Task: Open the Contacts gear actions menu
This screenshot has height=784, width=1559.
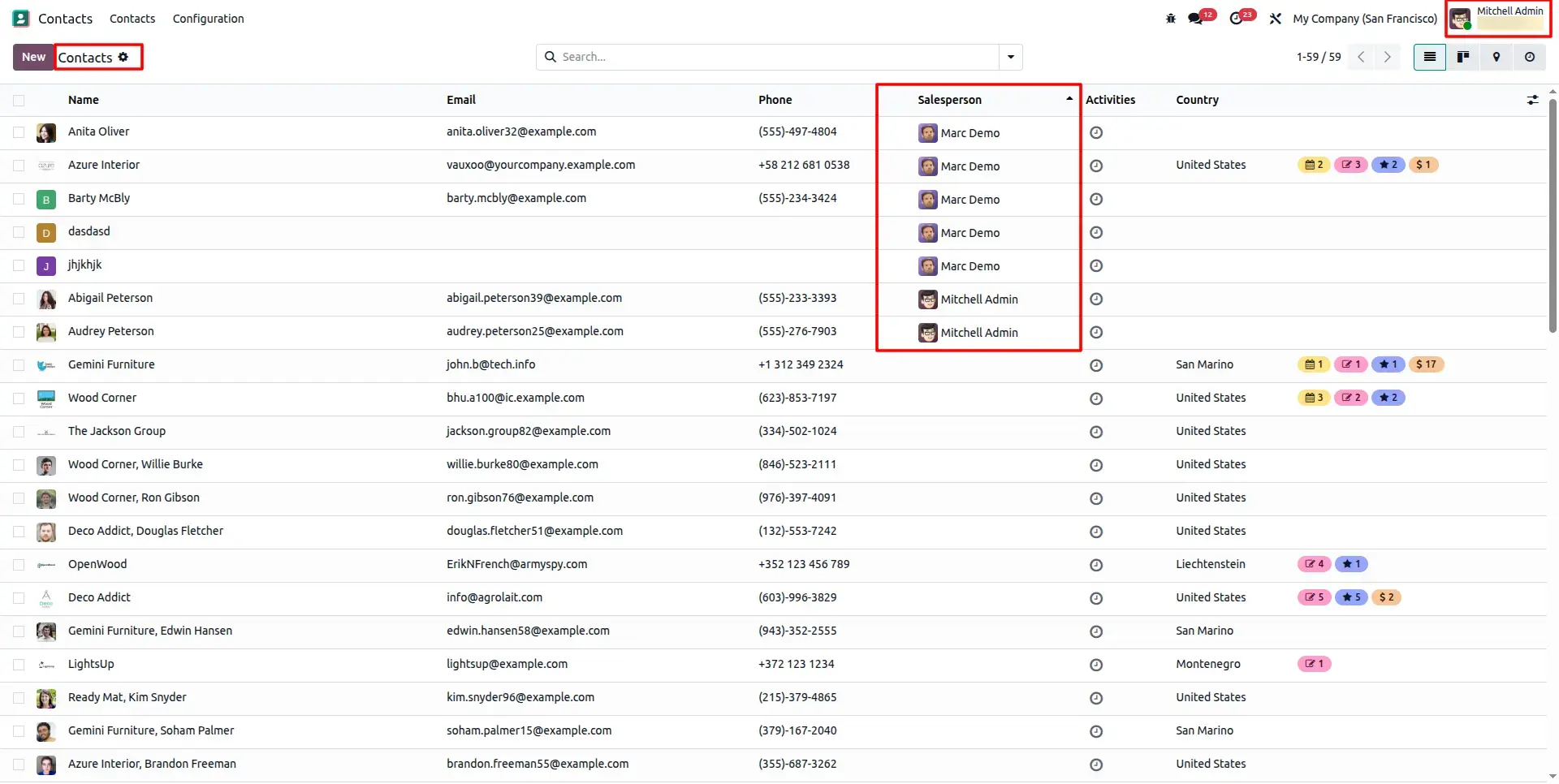Action: pos(123,57)
